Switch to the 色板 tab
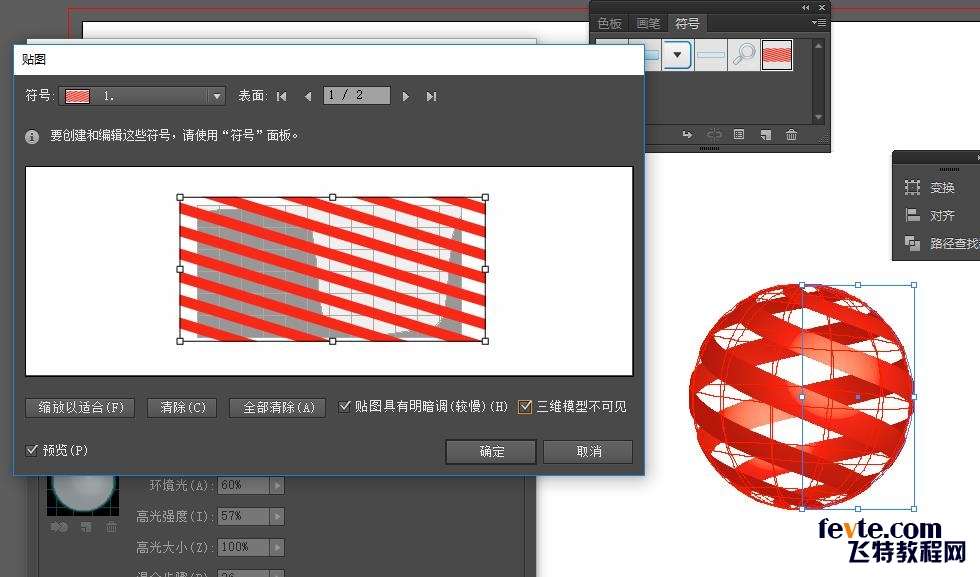980x577 pixels. click(609, 23)
